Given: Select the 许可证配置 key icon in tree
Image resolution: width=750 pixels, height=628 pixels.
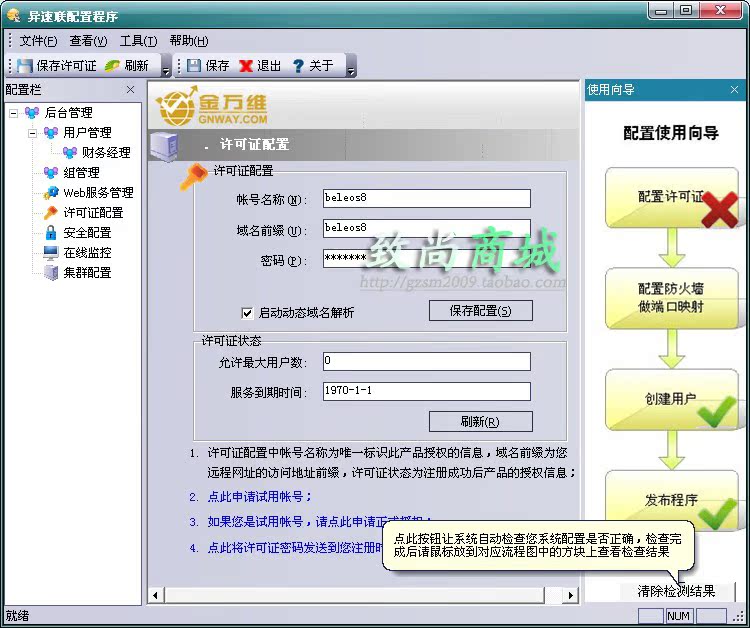Looking at the screenshot, I should (x=51, y=213).
